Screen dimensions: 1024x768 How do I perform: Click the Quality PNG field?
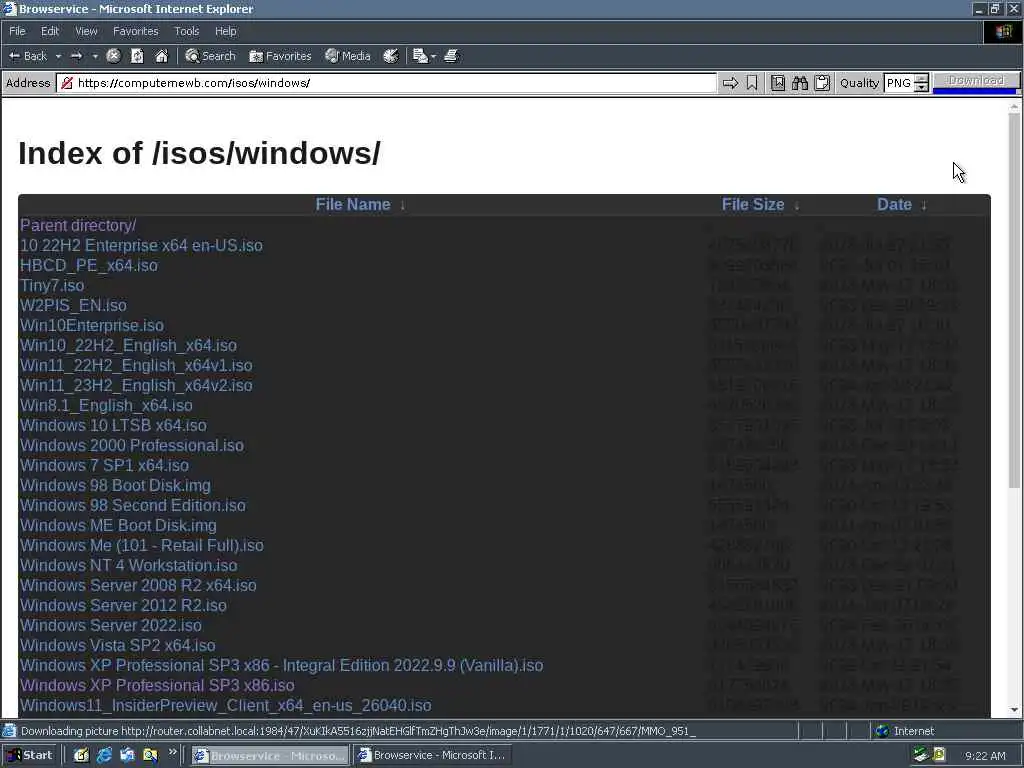point(899,83)
